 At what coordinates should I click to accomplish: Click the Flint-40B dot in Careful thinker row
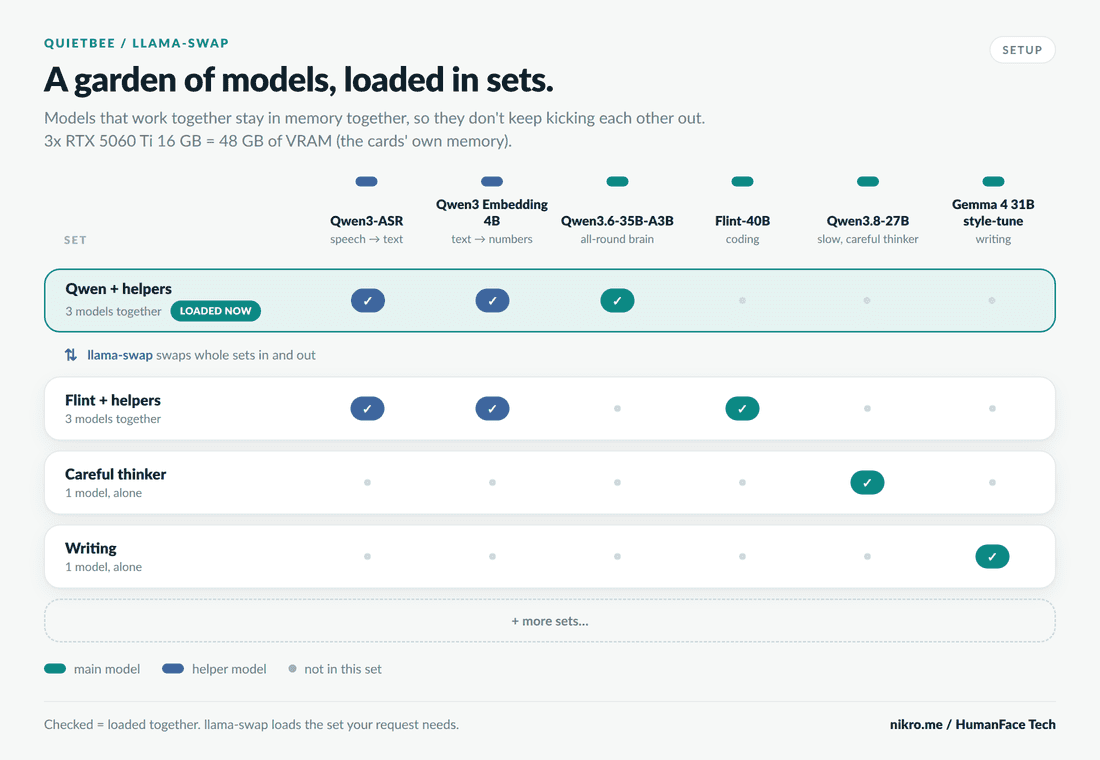coord(742,483)
